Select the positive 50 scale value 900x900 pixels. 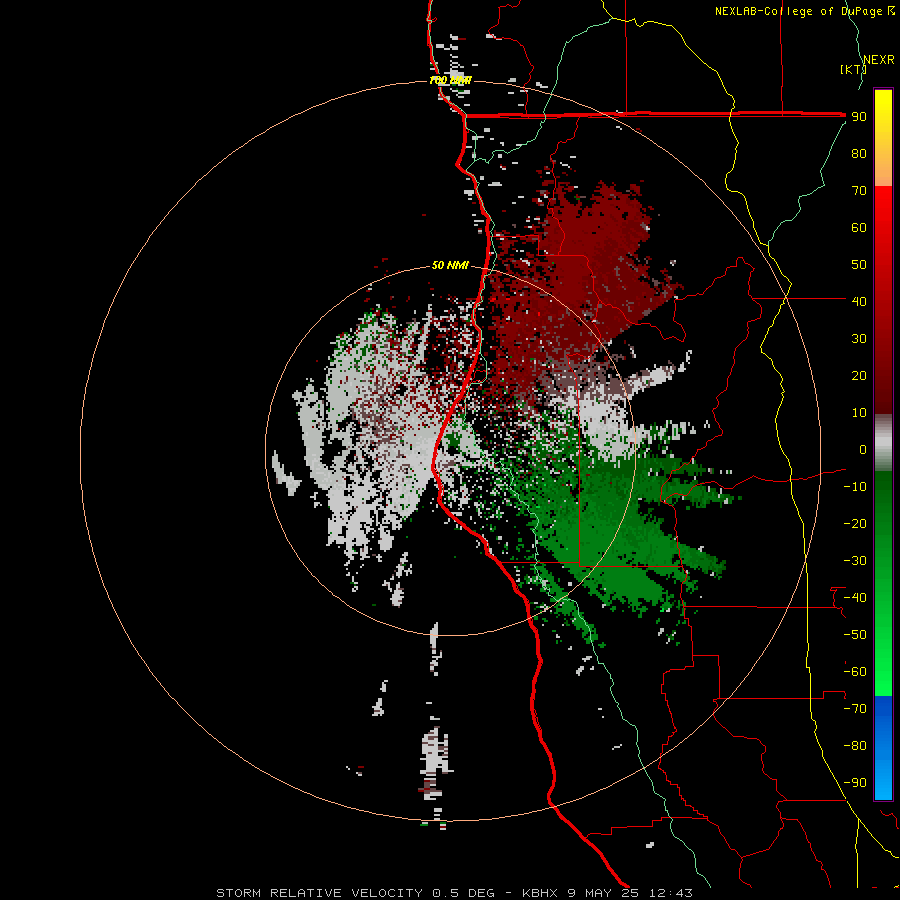859,265
